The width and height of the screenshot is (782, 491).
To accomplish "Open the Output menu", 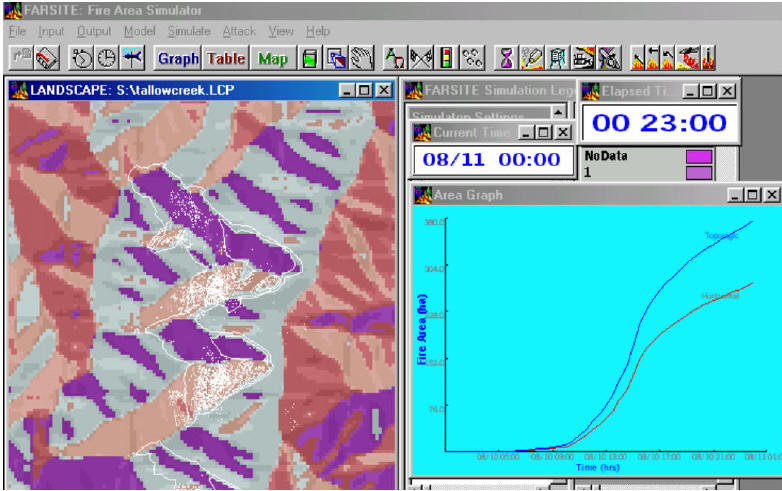I will point(94,31).
